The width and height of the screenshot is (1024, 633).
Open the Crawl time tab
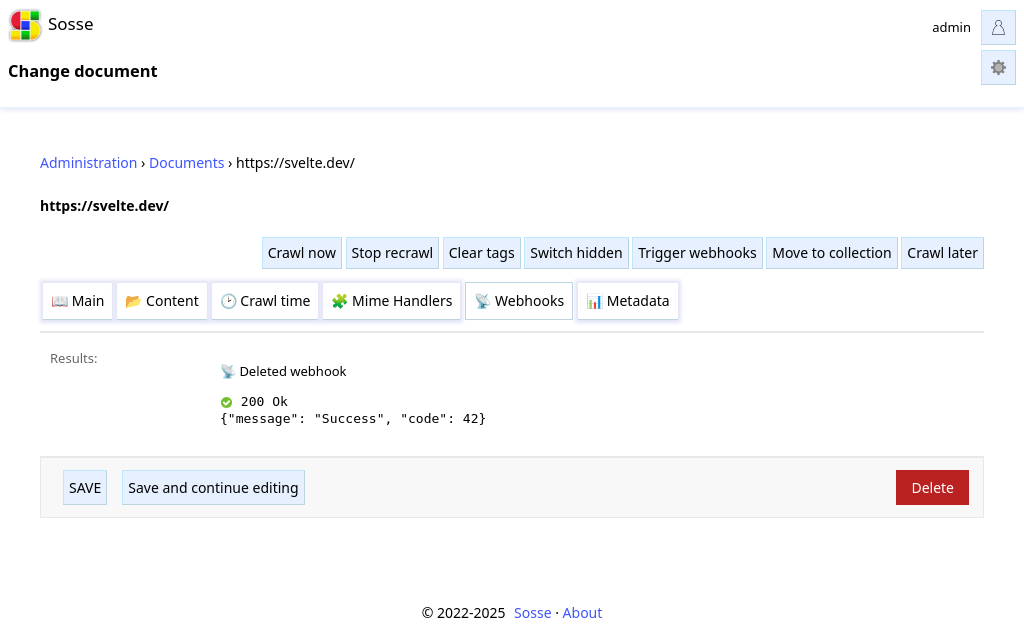point(265,301)
